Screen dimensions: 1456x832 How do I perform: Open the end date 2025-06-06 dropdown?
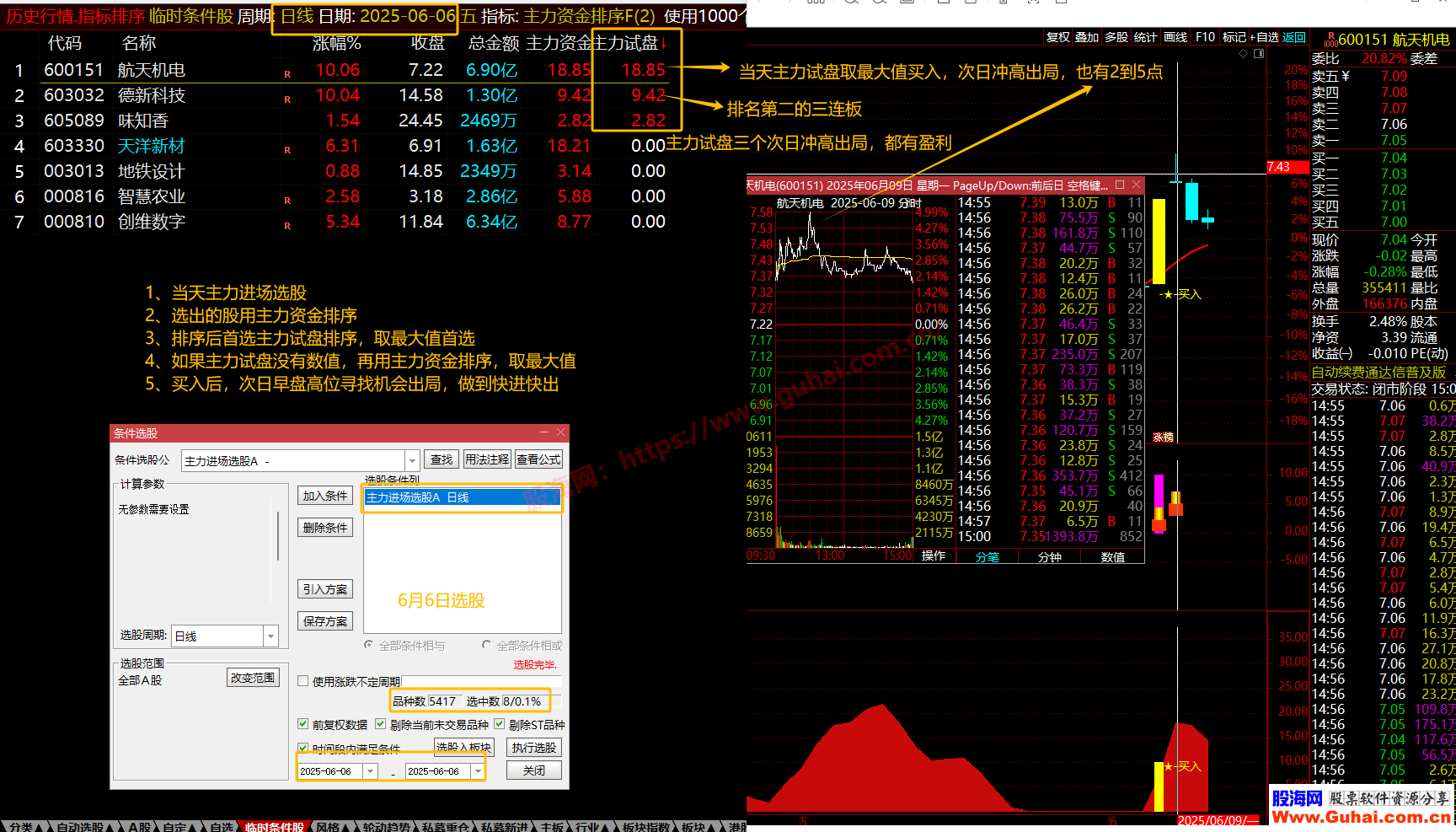coord(478,770)
